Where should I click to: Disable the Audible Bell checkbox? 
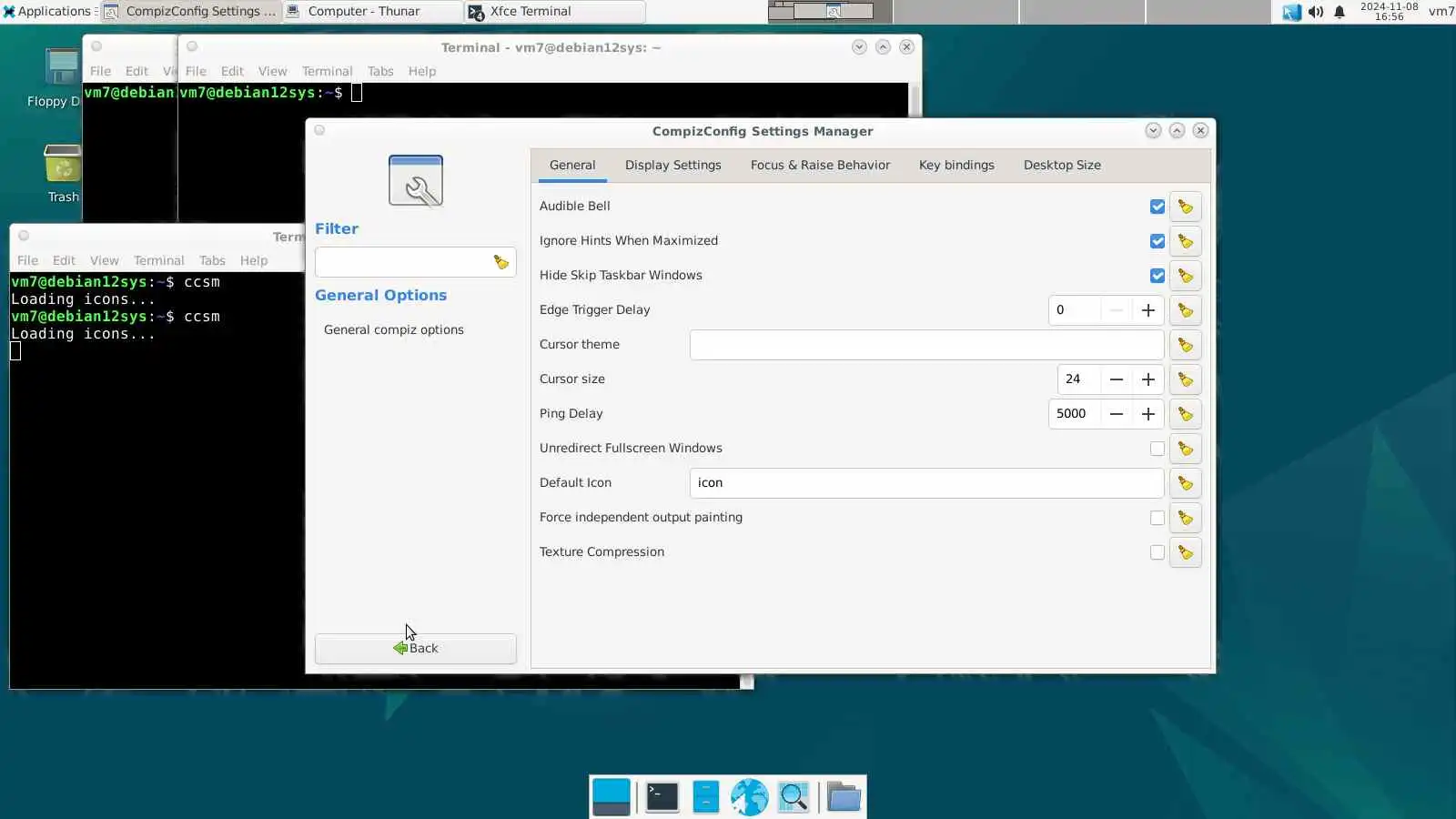pyautogui.click(x=1157, y=207)
